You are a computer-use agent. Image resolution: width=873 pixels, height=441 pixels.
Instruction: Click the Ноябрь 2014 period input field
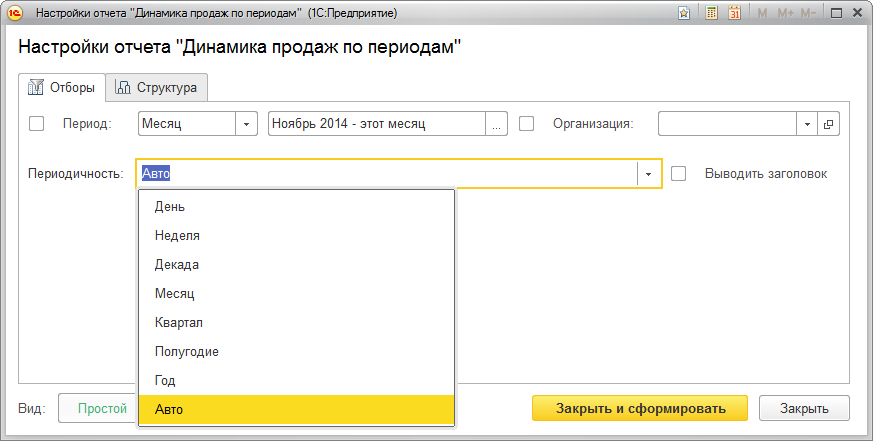coord(377,124)
